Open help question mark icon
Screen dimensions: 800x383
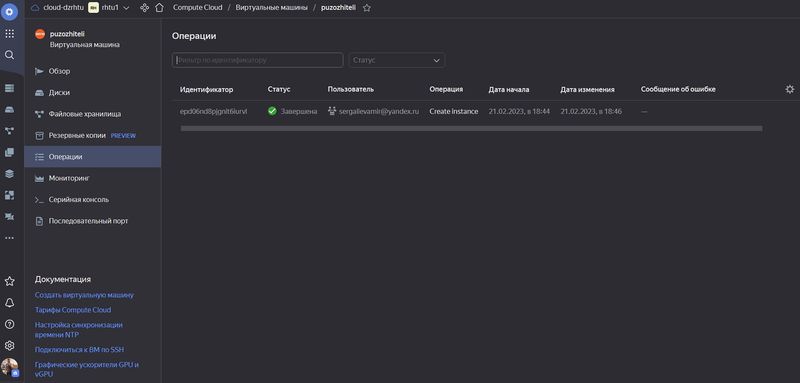[x=9, y=324]
